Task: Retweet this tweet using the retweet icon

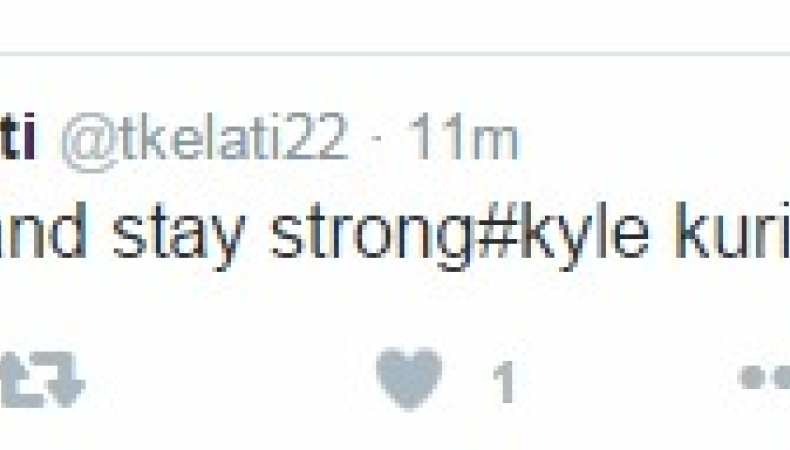Action: [42, 379]
